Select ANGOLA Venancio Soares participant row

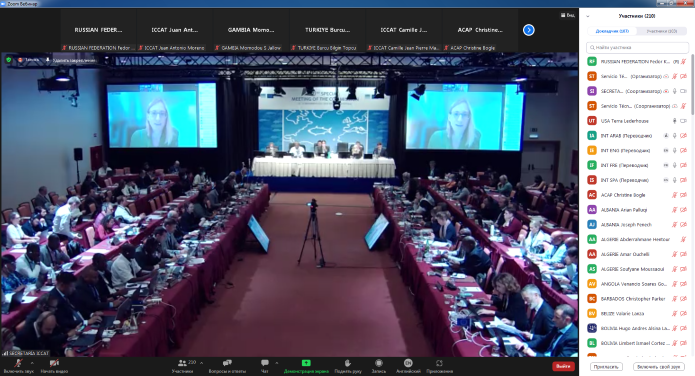(637, 284)
